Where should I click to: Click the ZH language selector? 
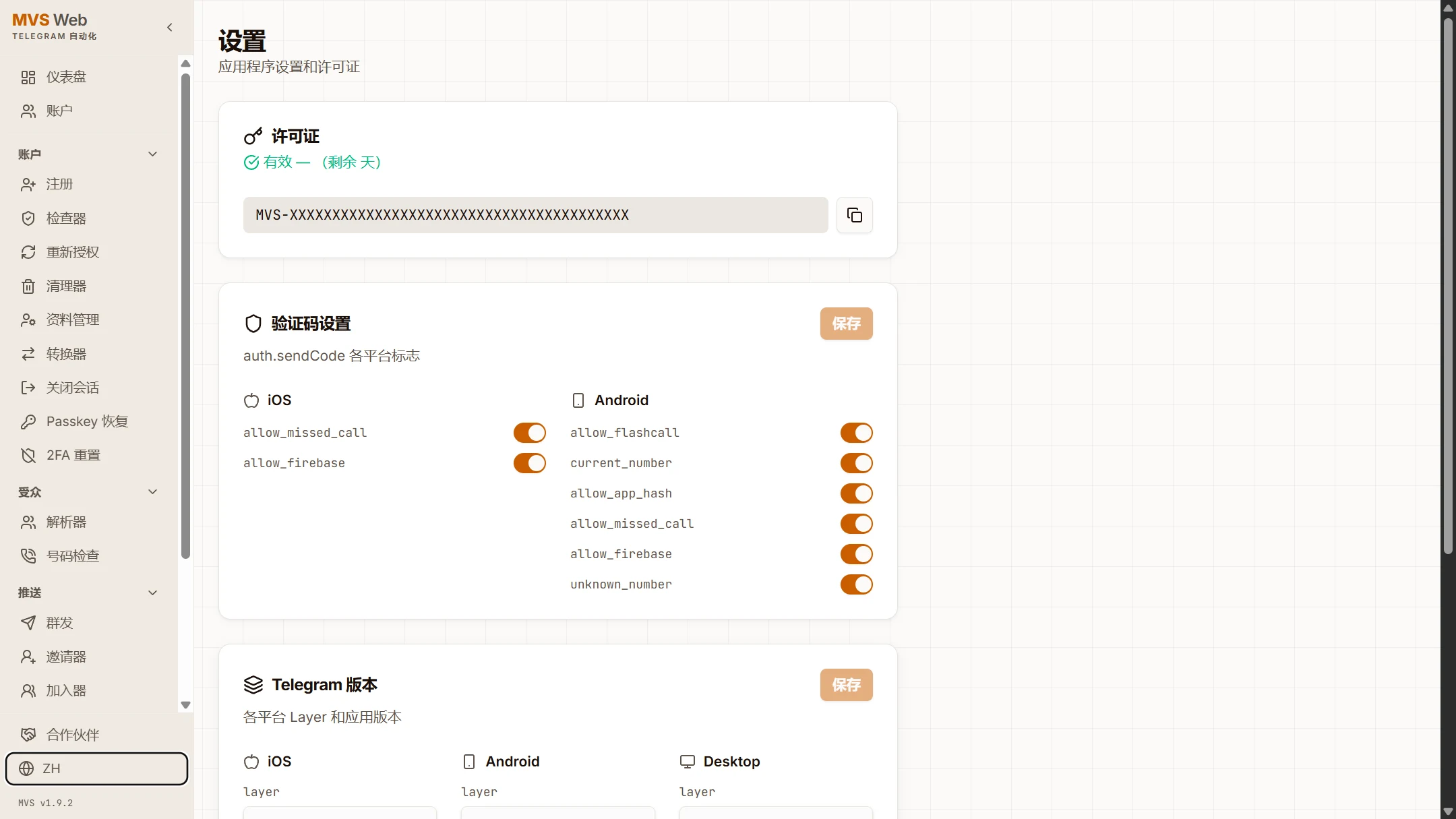(x=96, y=768)
